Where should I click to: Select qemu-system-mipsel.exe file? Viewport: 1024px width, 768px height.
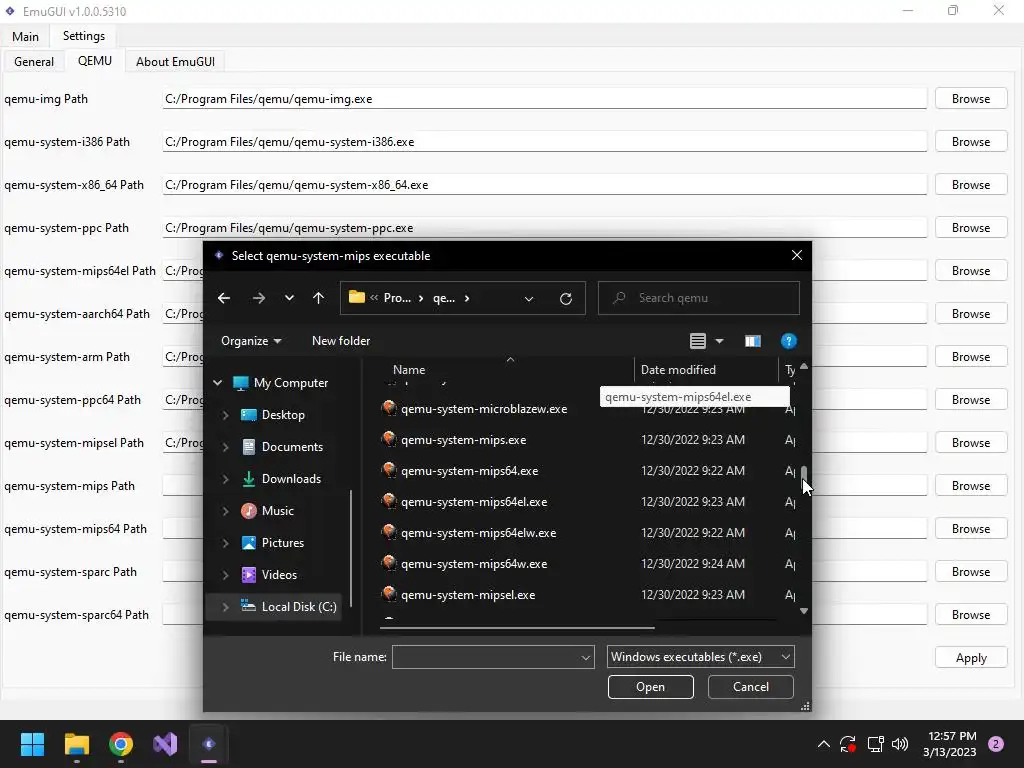coord(468,595)
